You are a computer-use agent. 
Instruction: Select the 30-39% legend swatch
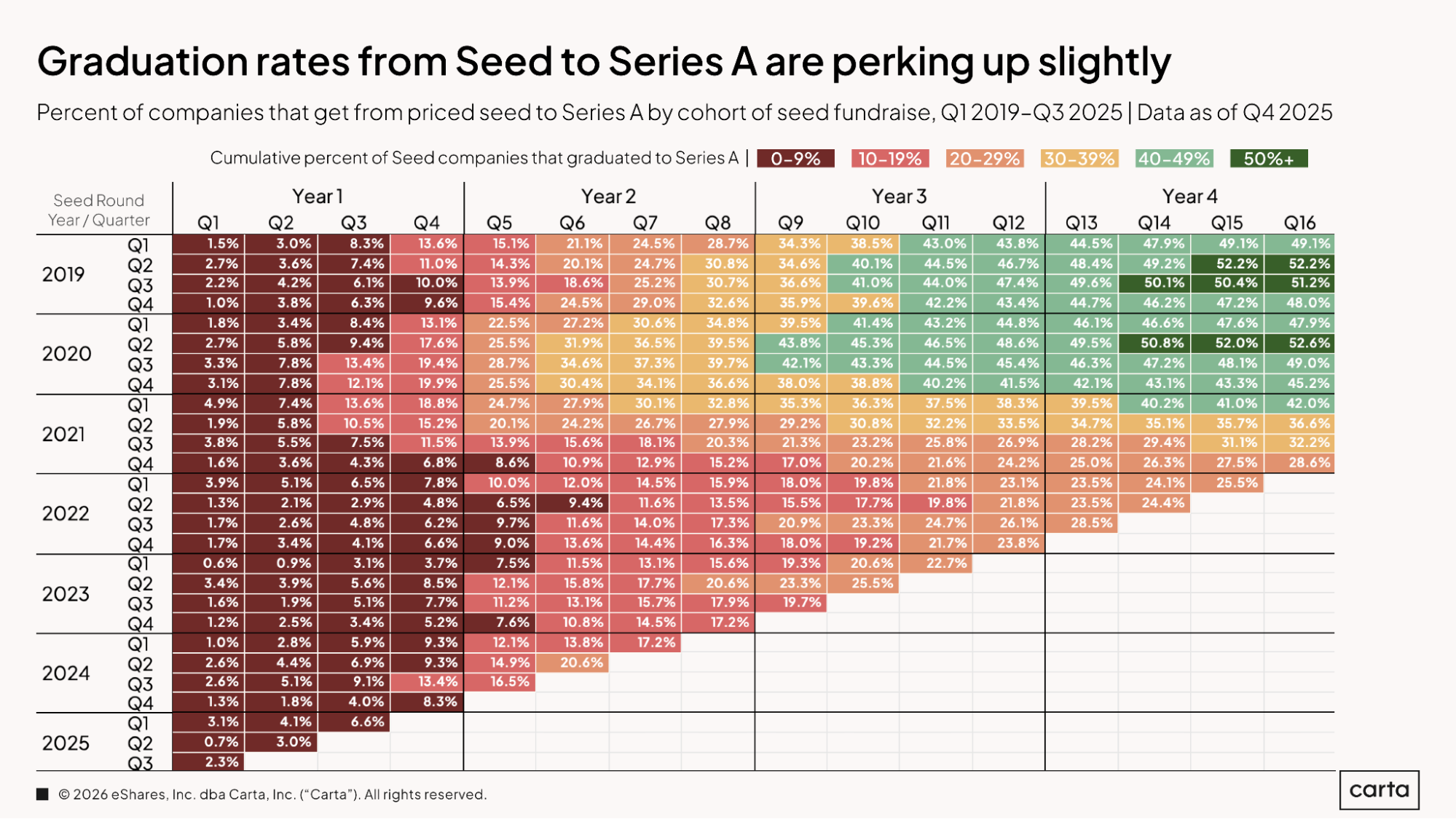(x=1079, y=159)
